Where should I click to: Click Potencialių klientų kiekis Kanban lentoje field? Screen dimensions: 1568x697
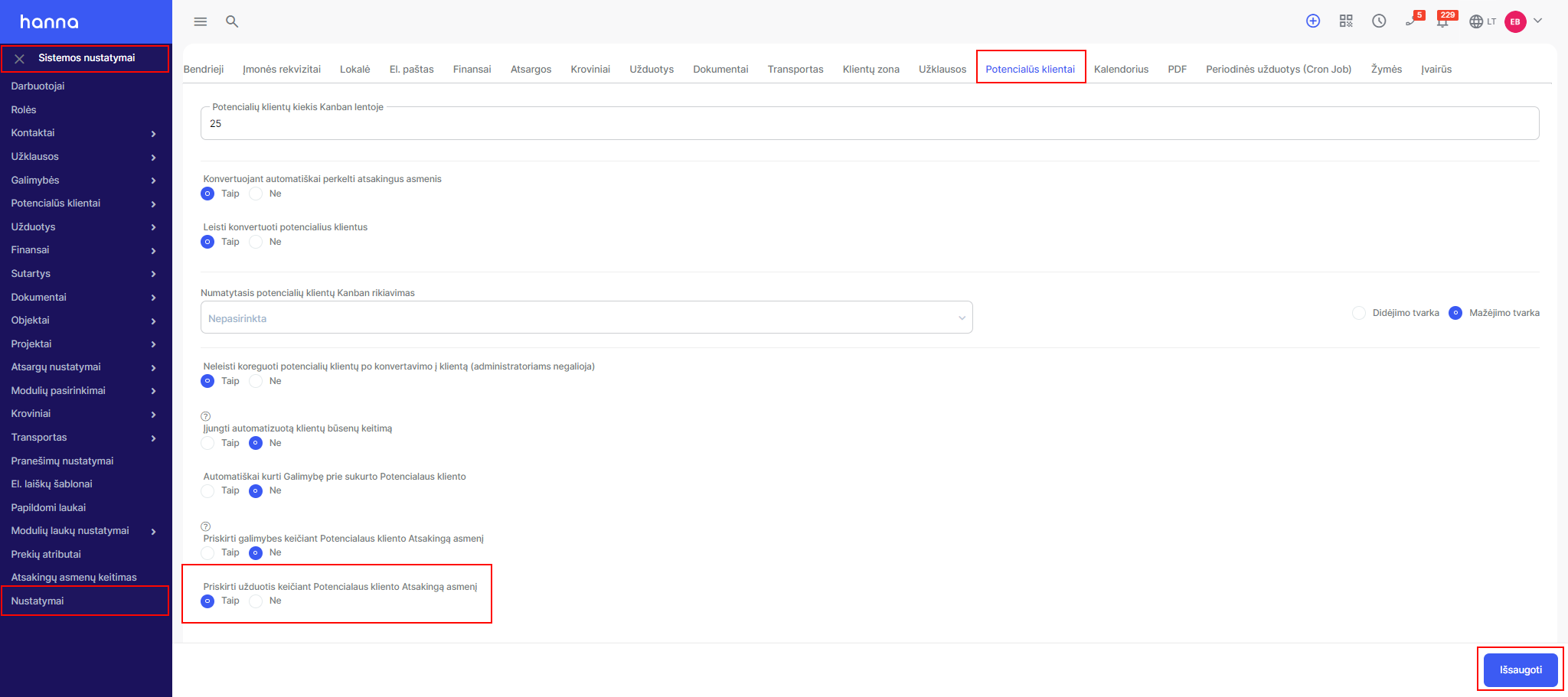click(870, 123)
